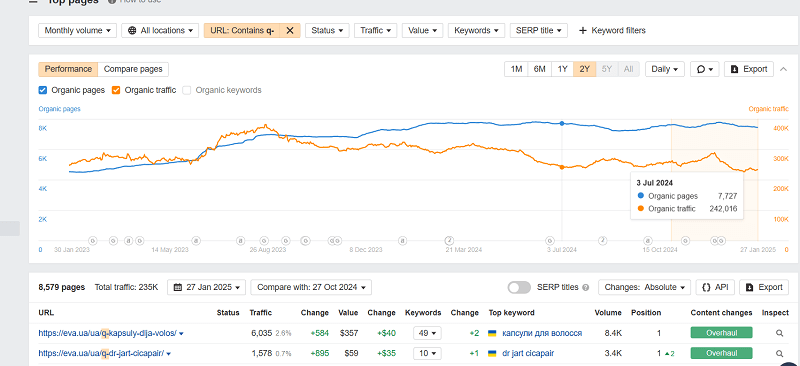The image size is (800, 366).
Task: Add Keyword filters
Action: coord(612,31)
